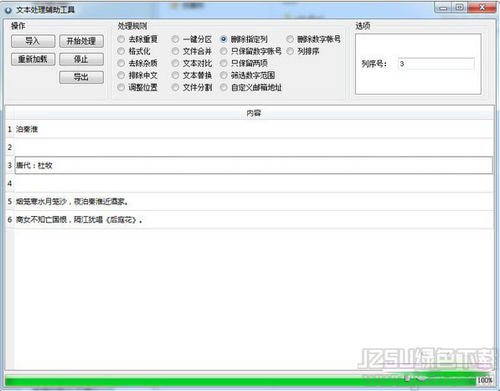Minimize the 文本处理辅助工具 window
Screen dimensions: 500x391
[443, 7]
